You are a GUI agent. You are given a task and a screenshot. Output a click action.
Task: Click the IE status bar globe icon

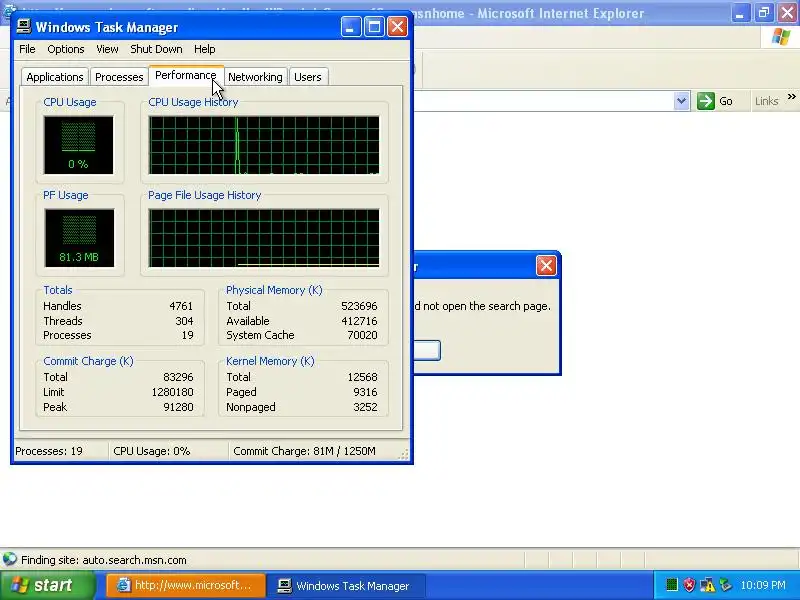10,560
